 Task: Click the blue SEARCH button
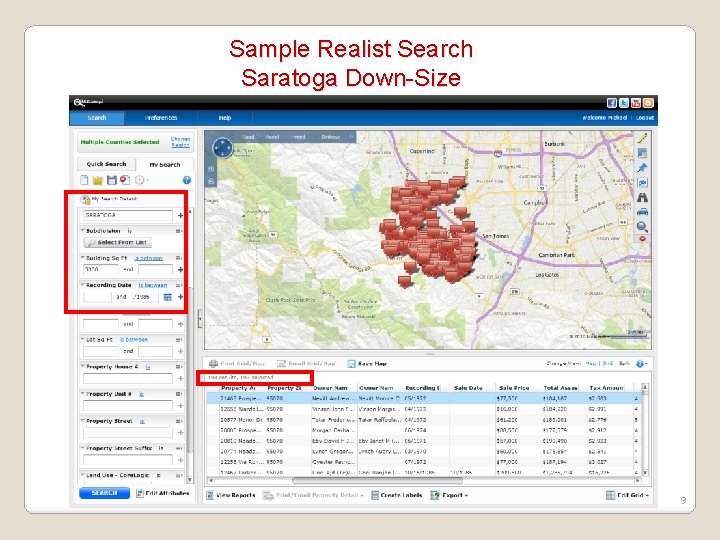click(x=104, y=493)
